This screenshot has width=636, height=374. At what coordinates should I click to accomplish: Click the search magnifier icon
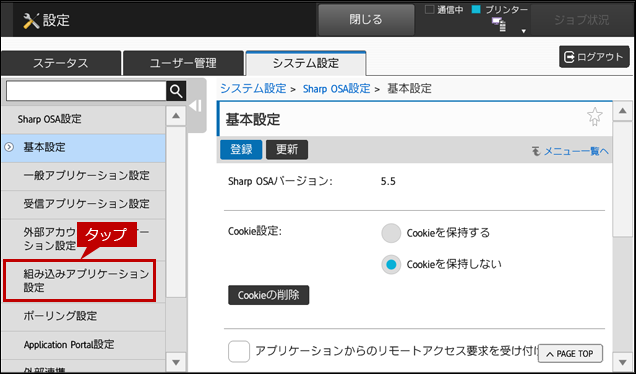tap(176, 91)
